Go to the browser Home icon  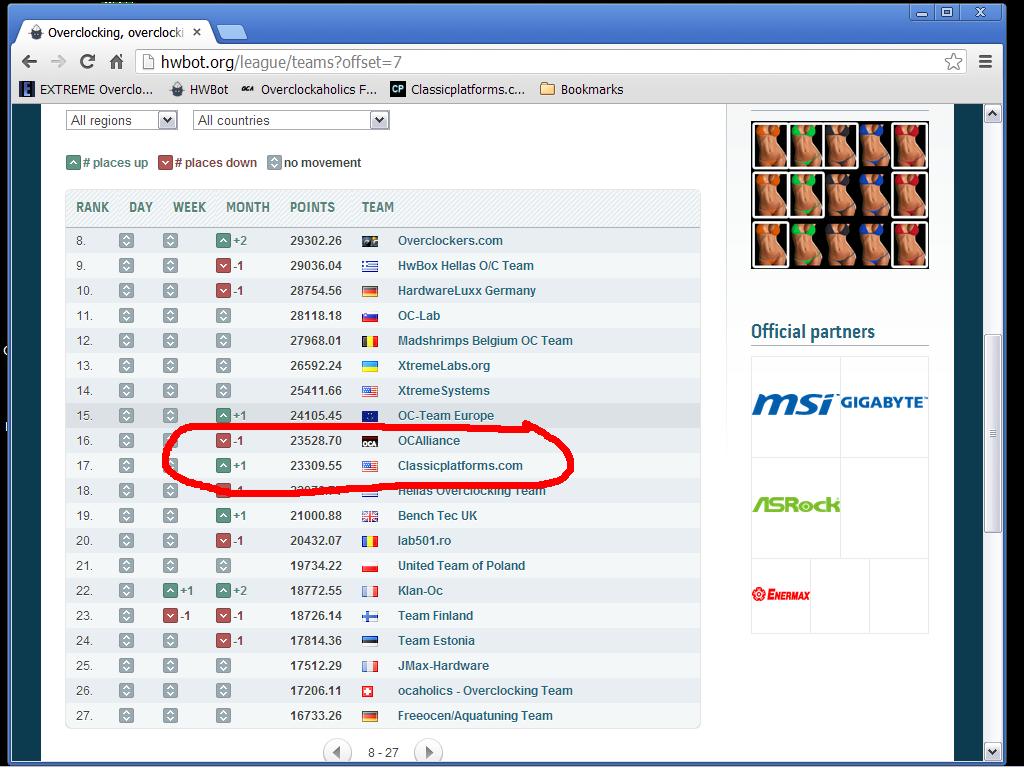click(116, 61)
